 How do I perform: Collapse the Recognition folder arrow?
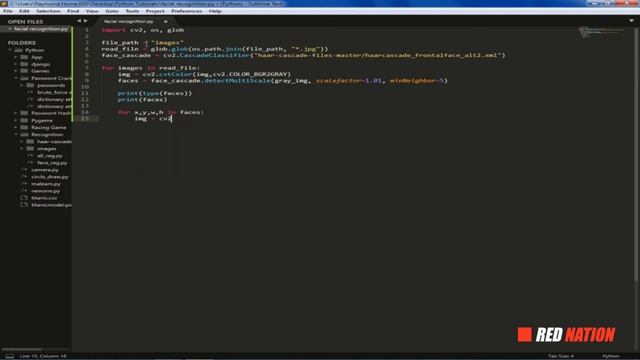(16, 134)
